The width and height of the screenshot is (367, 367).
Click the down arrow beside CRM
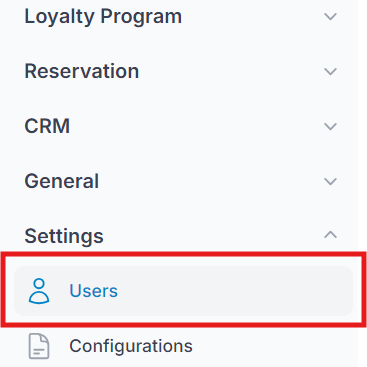point(330,126)
